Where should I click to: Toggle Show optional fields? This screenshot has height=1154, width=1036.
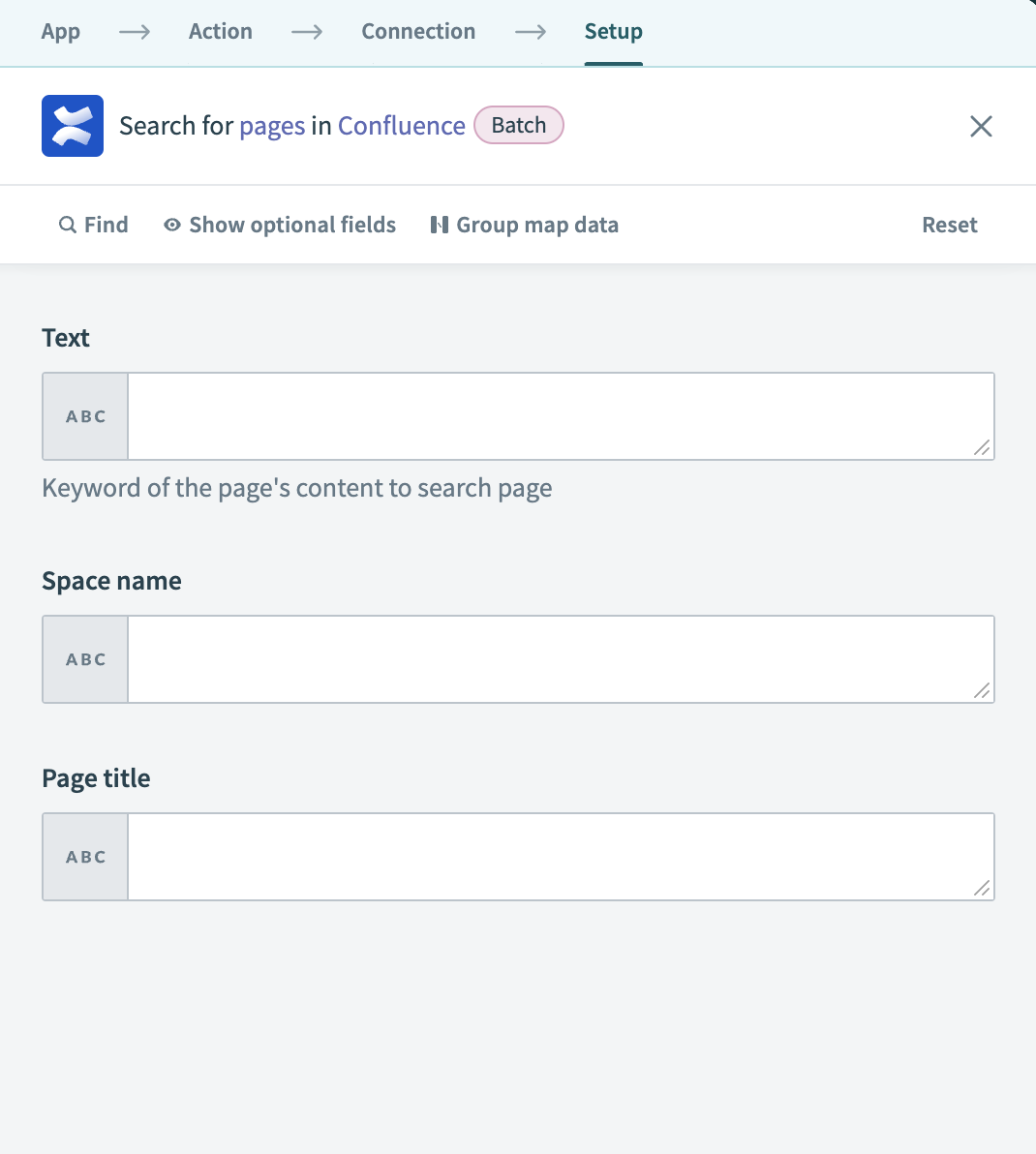(x=291, y=224)
